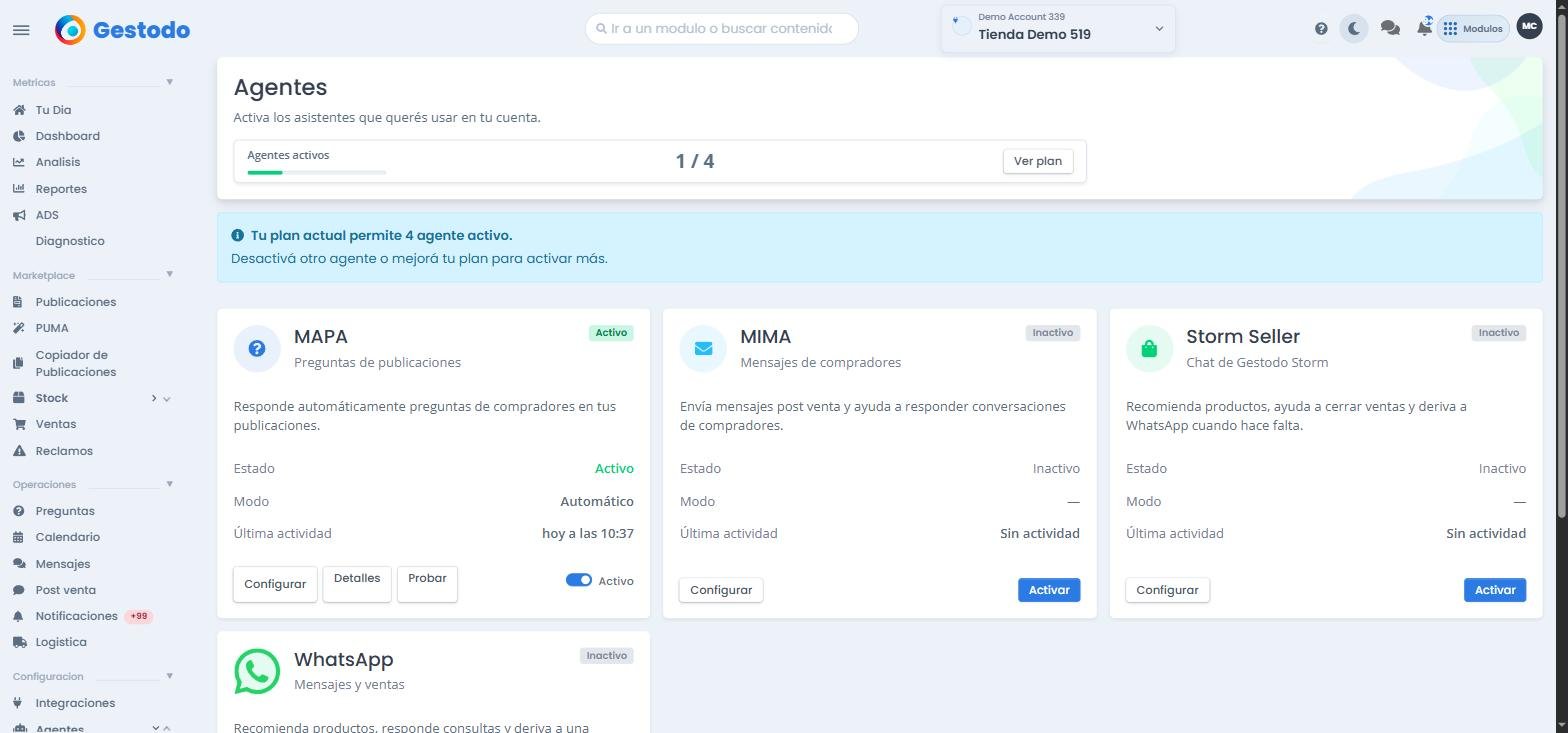Open Reportes in the sidebar

click(60, 189)
